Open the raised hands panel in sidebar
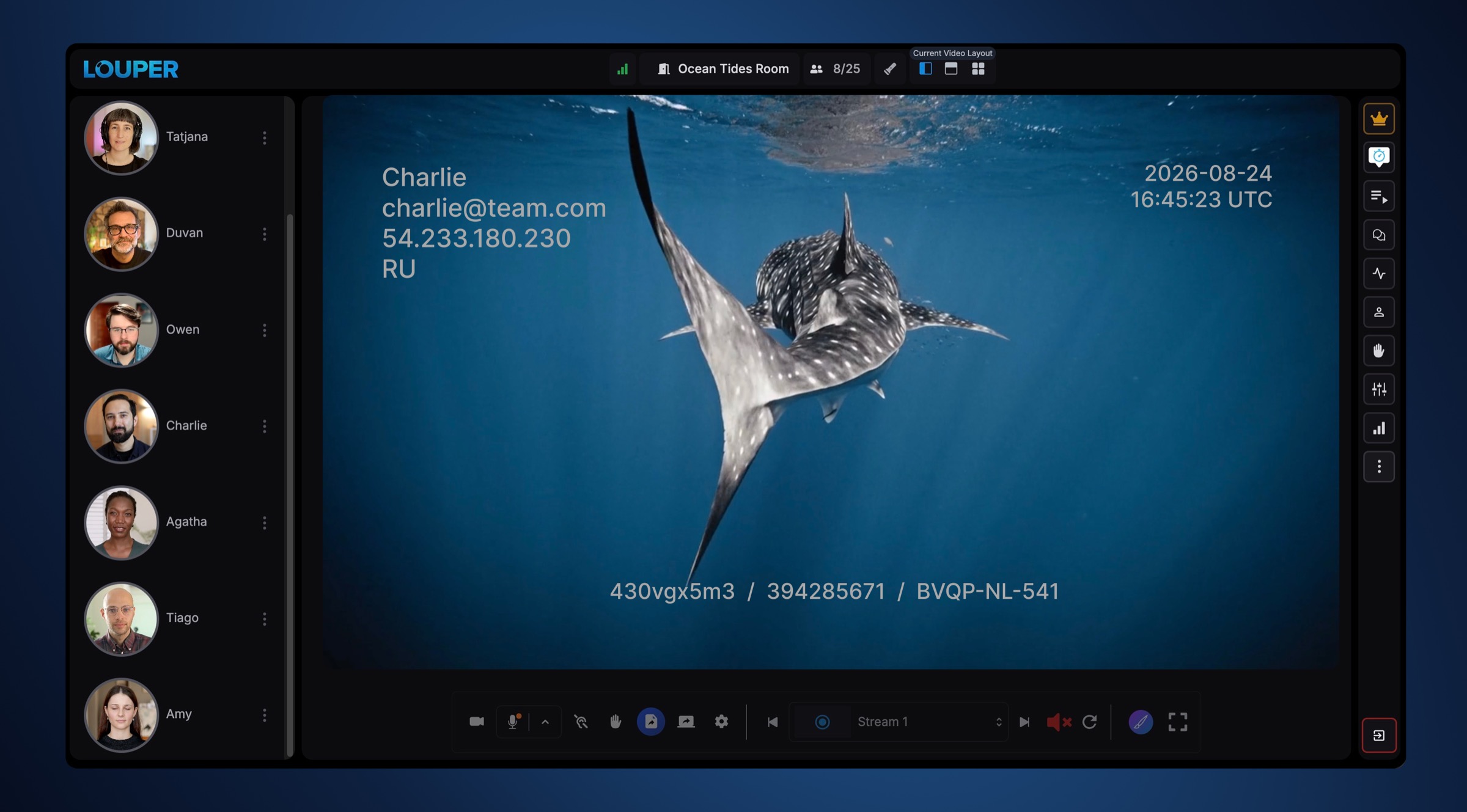Viewport: 1467px width, 812px height. (1378, 351)
